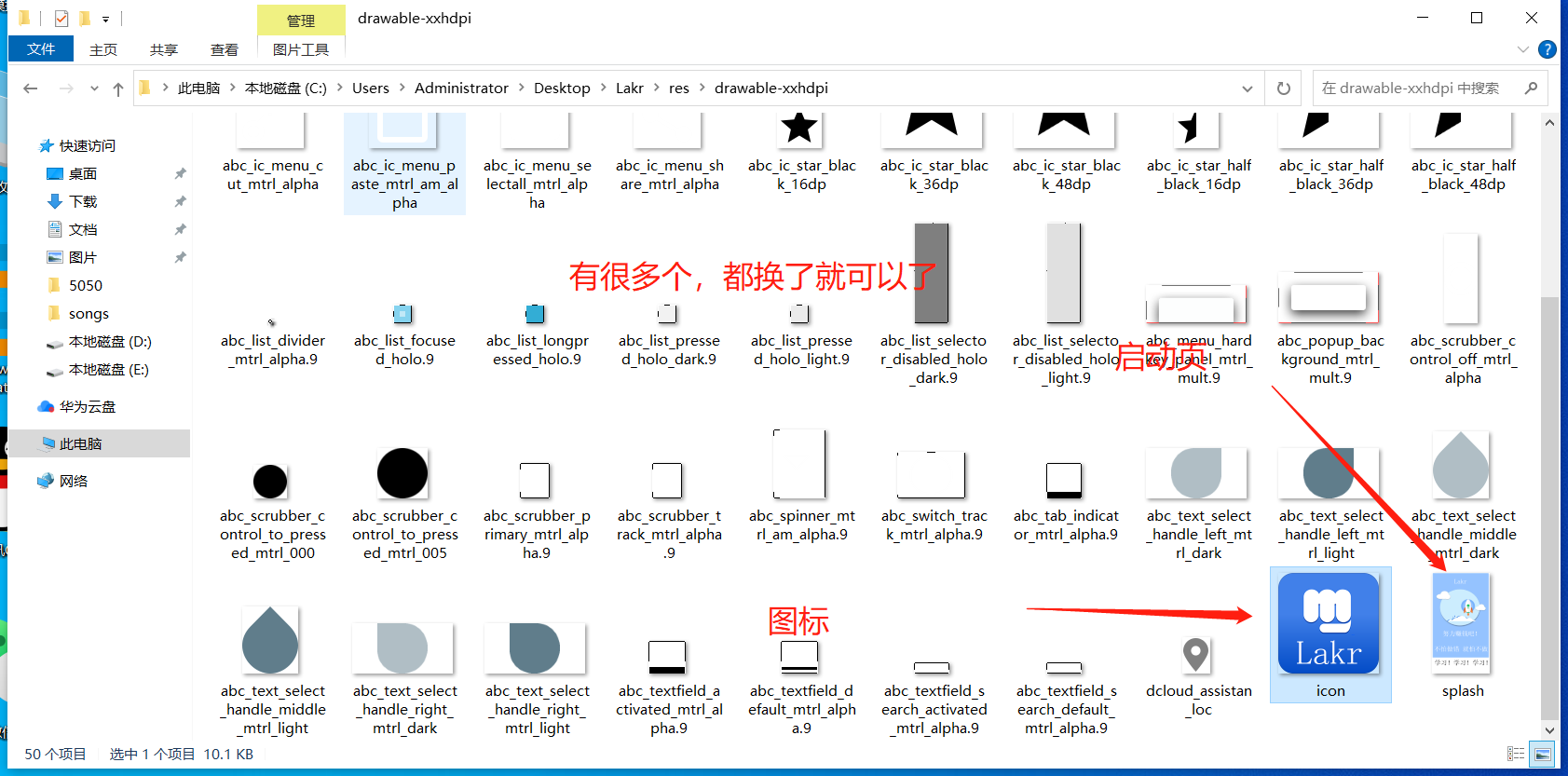Select abc_text_select_handle_right_mtrl_dark file
The width and height of the screenshot is (1568, 776).
(404, 678)
